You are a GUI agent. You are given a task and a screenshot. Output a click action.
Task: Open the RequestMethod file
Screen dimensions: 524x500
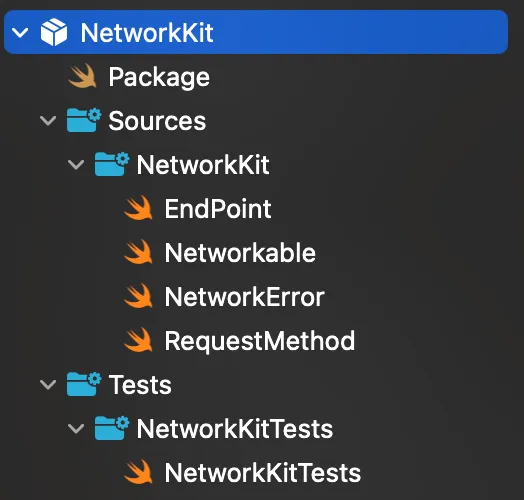click(x=260, y=341)
